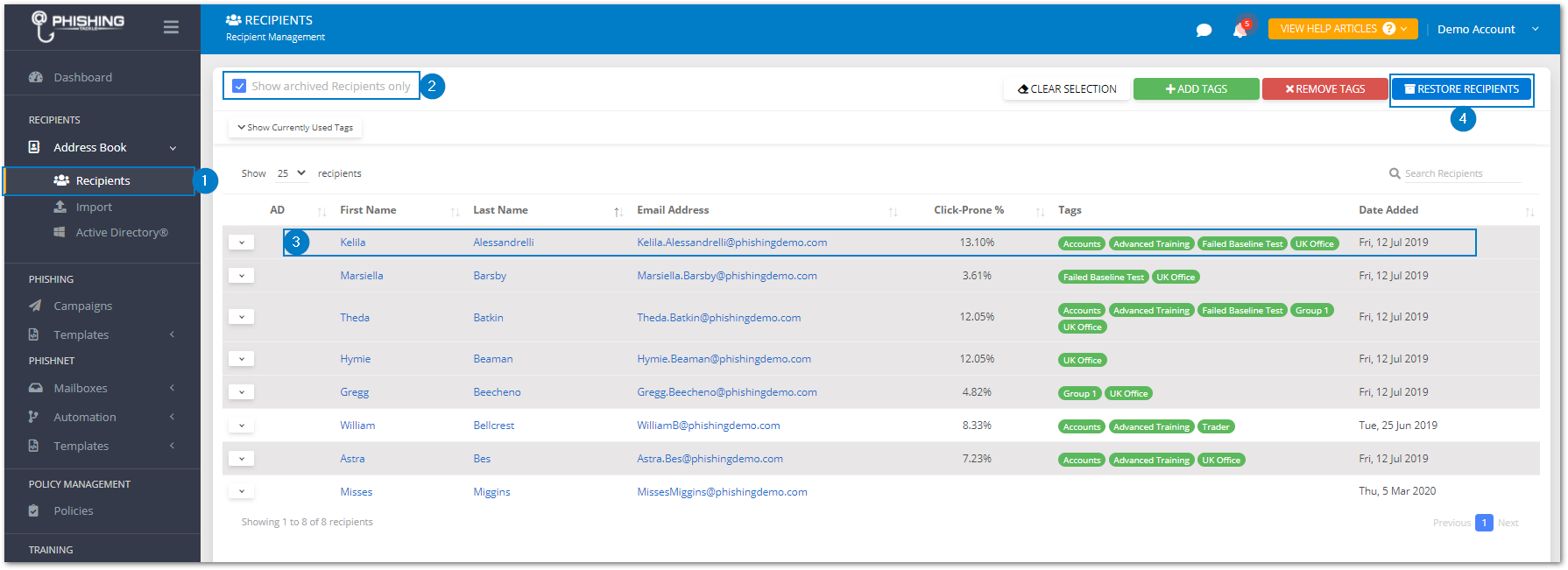Uncheck Show archived Recipients only
1568x570 pixels.
coord(239,86)
